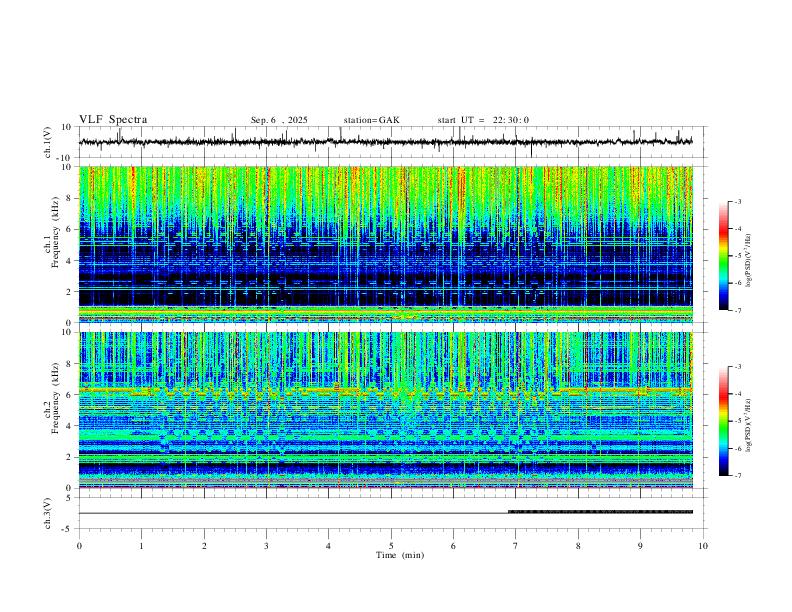792x612 pixels.
Task: Click the ch.2 spectrogram "2" kHz tick
Action: click(x=69, y=457)
